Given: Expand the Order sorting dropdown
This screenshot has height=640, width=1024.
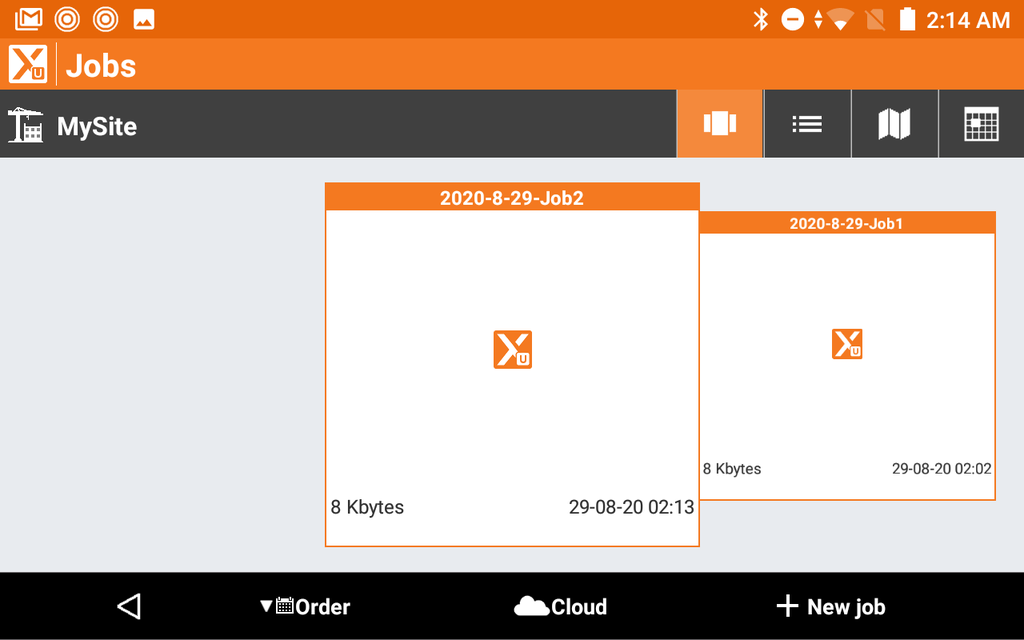Looking at the screenshot, I should pyautogui.click(x=305, y=606).
